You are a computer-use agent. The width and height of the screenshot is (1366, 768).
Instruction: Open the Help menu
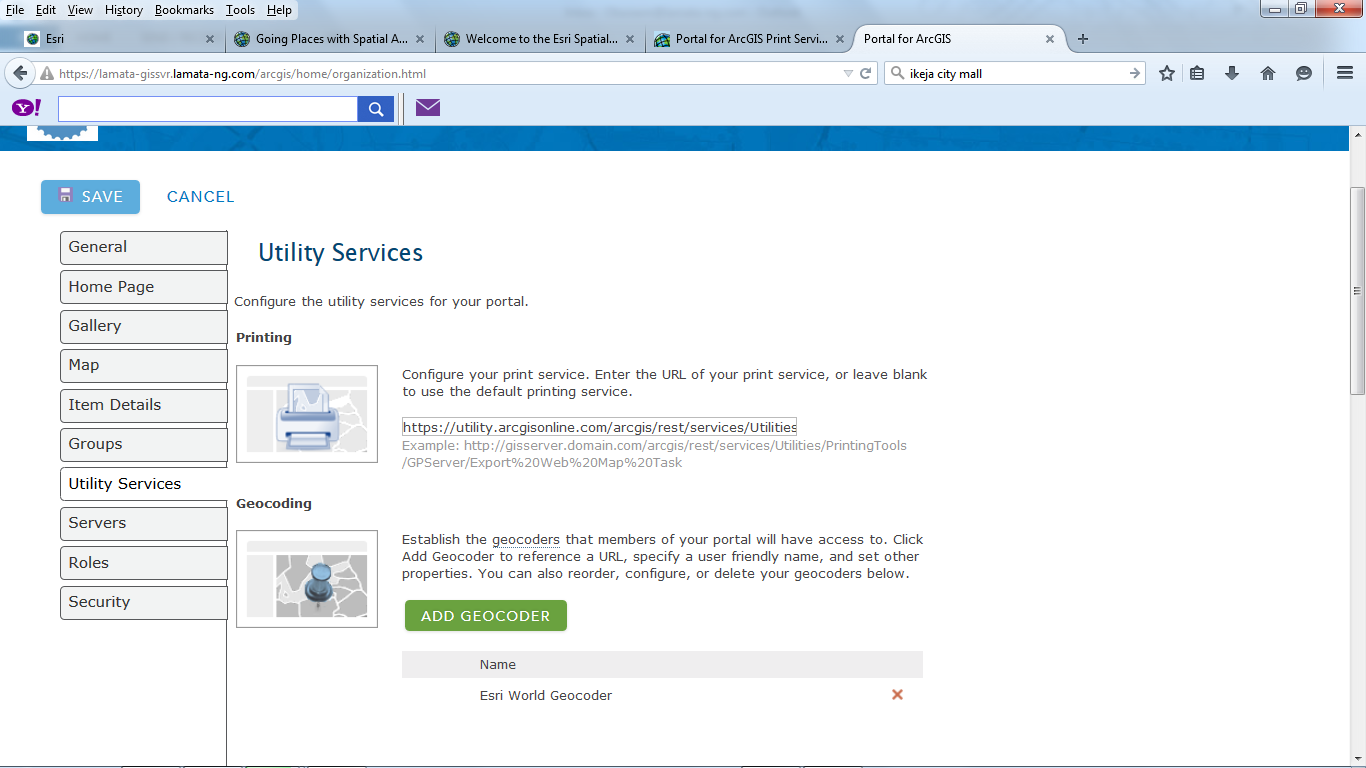(x=280, y=10)
